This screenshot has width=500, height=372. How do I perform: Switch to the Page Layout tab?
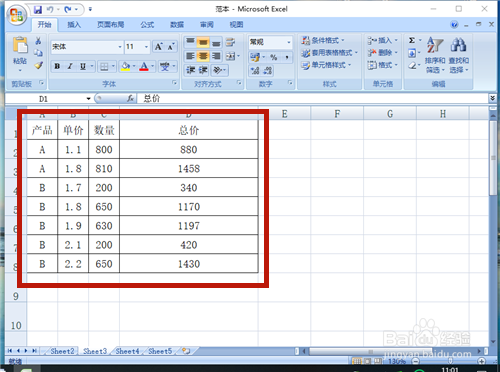tap(110, 25)
